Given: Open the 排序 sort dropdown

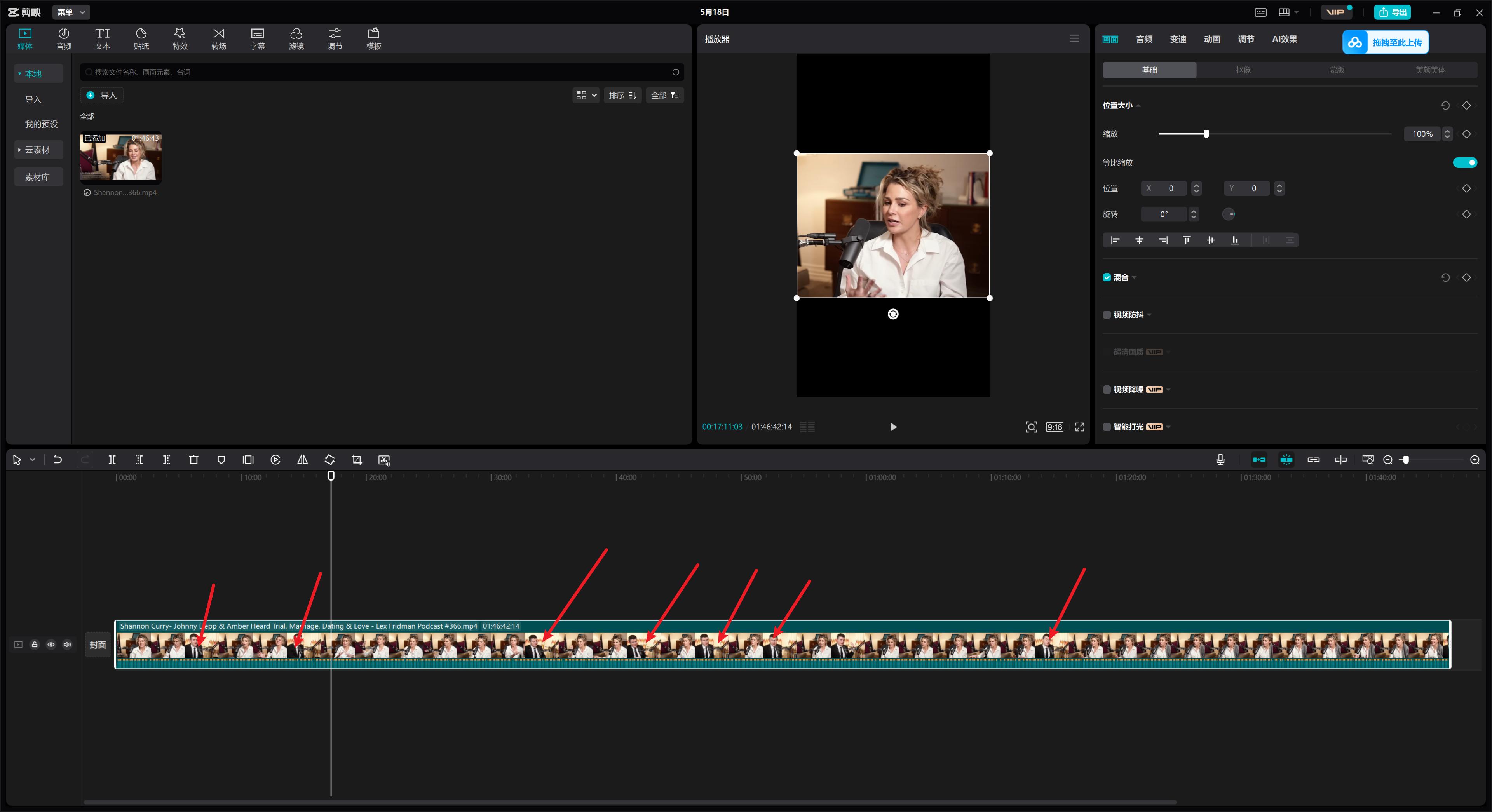Looking at the screenshot, I should tap(622, 95).
